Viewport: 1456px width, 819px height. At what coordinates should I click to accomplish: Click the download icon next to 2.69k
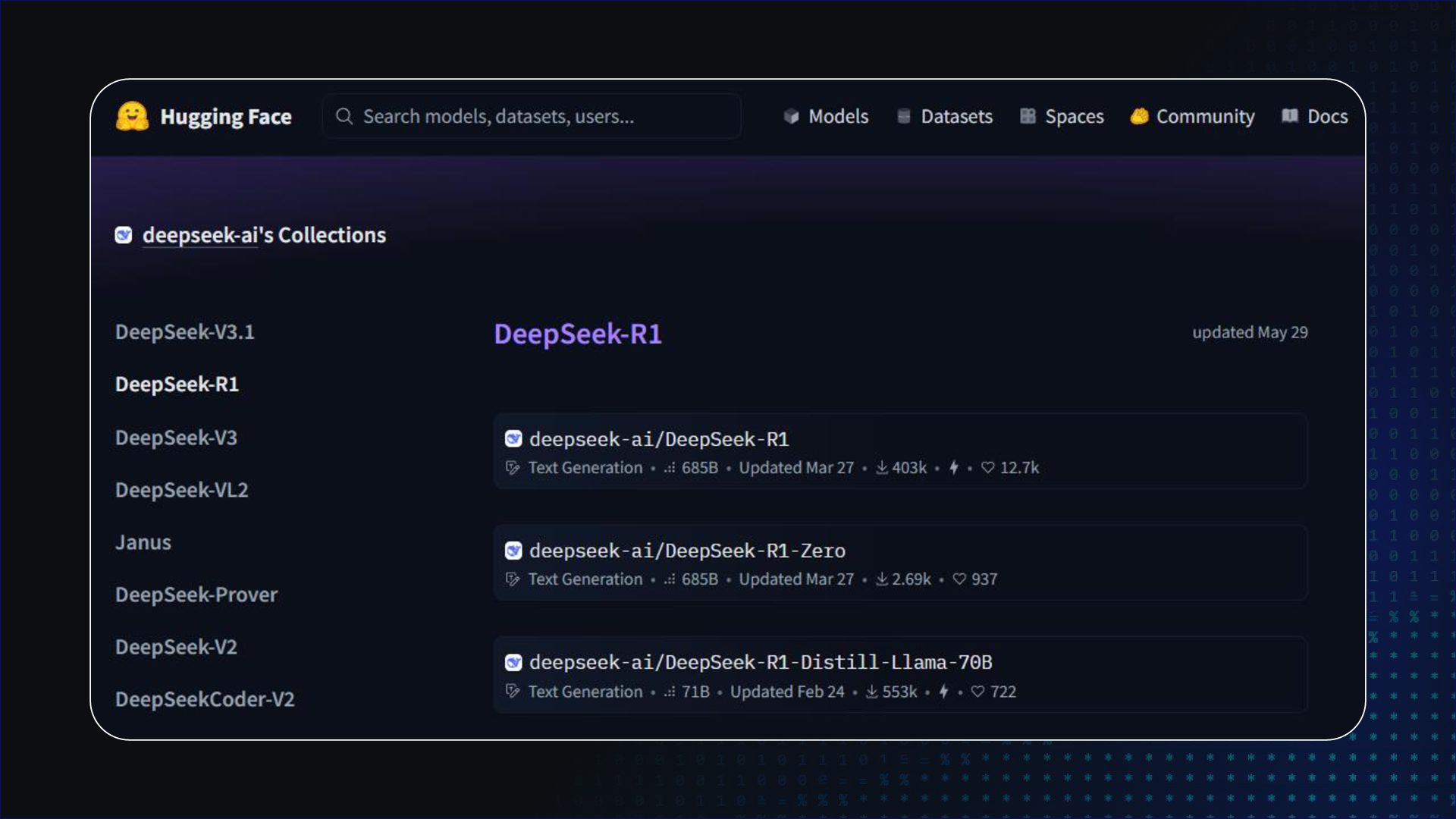click(x=882, y=579)
